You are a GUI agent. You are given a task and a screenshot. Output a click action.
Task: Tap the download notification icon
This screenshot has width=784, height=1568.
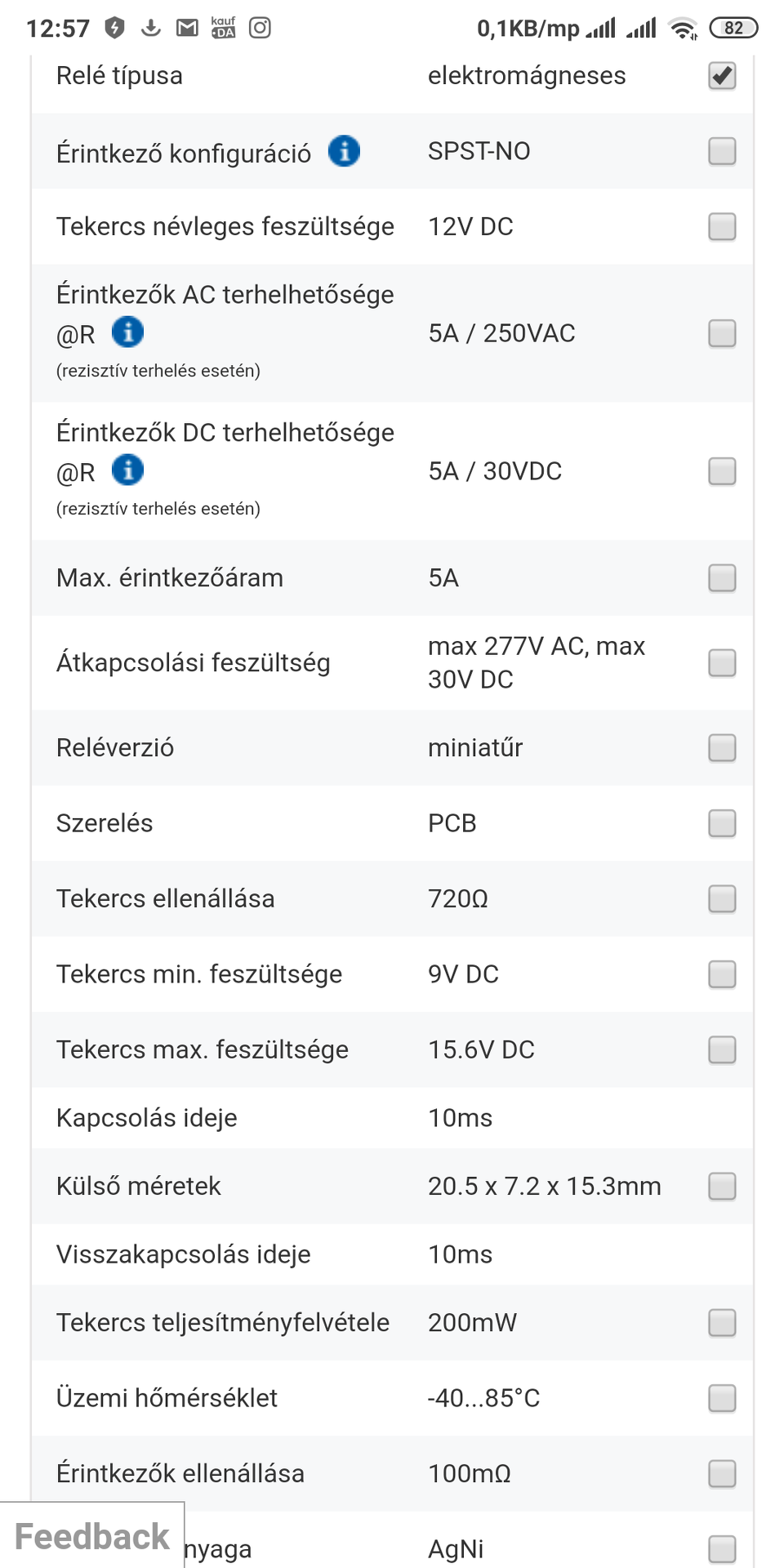pos(151,28)
